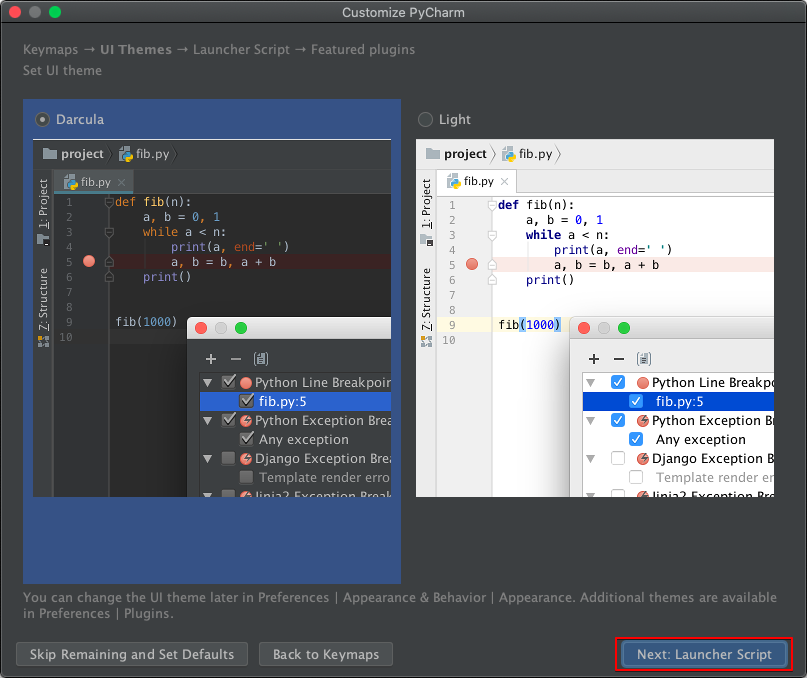Collapse Django Exception Breakpoint node in Darcula preview

pyautogui.click(x=208, y=459)
